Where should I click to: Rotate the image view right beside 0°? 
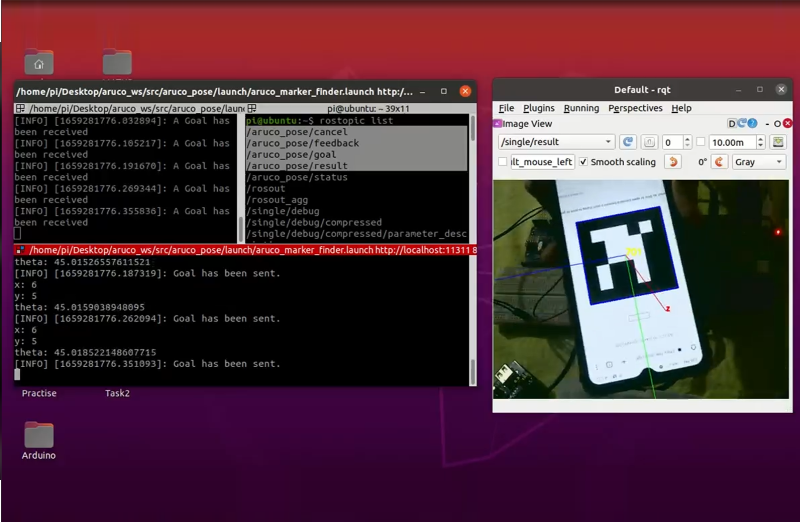click(719, 162)
